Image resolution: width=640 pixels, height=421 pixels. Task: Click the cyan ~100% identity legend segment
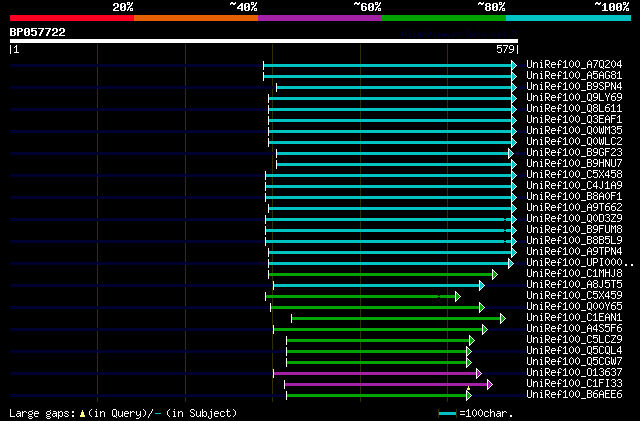coord(568,18)
